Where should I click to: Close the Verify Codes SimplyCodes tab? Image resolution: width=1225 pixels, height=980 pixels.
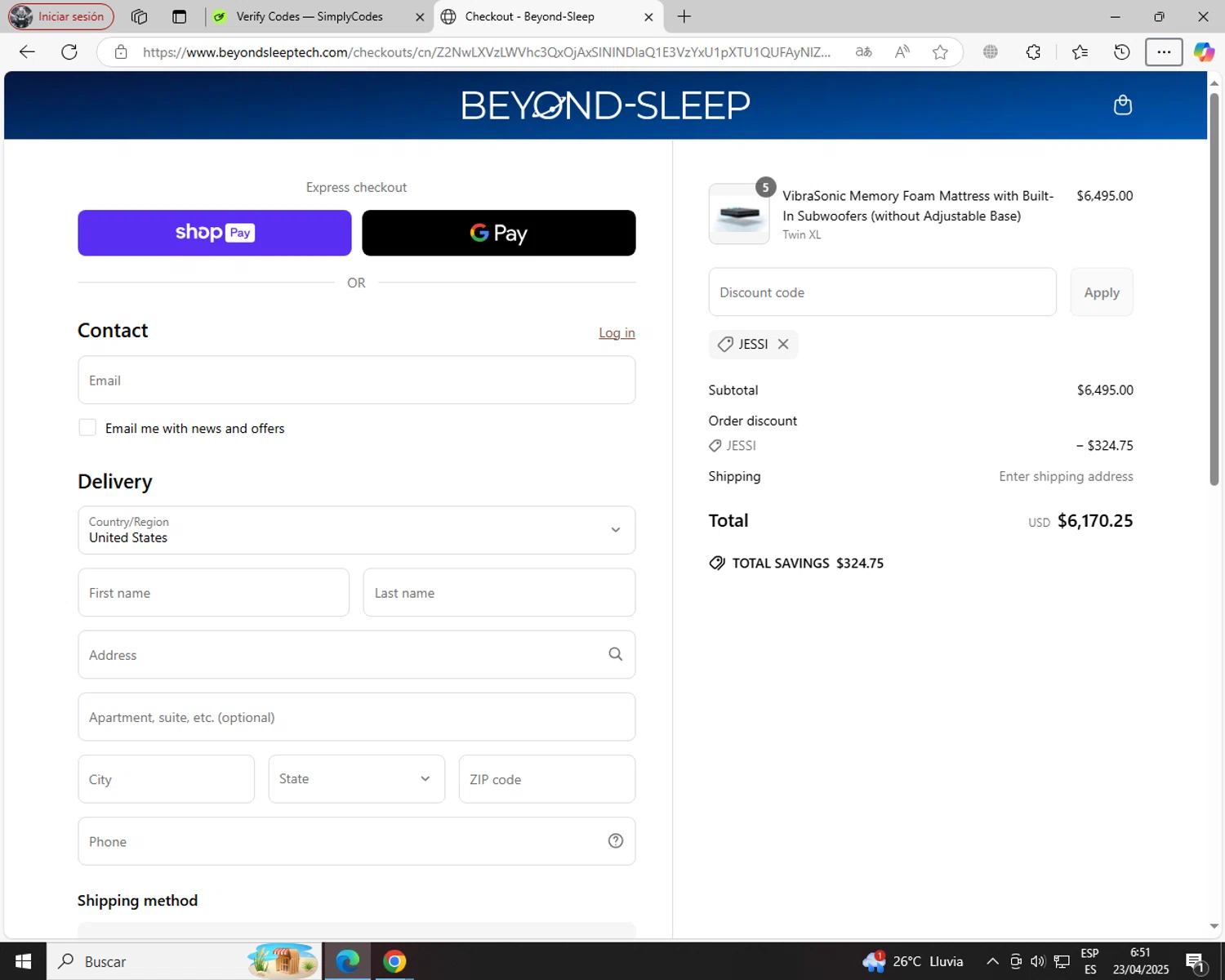pyautogui.click(x=420, y=16)
